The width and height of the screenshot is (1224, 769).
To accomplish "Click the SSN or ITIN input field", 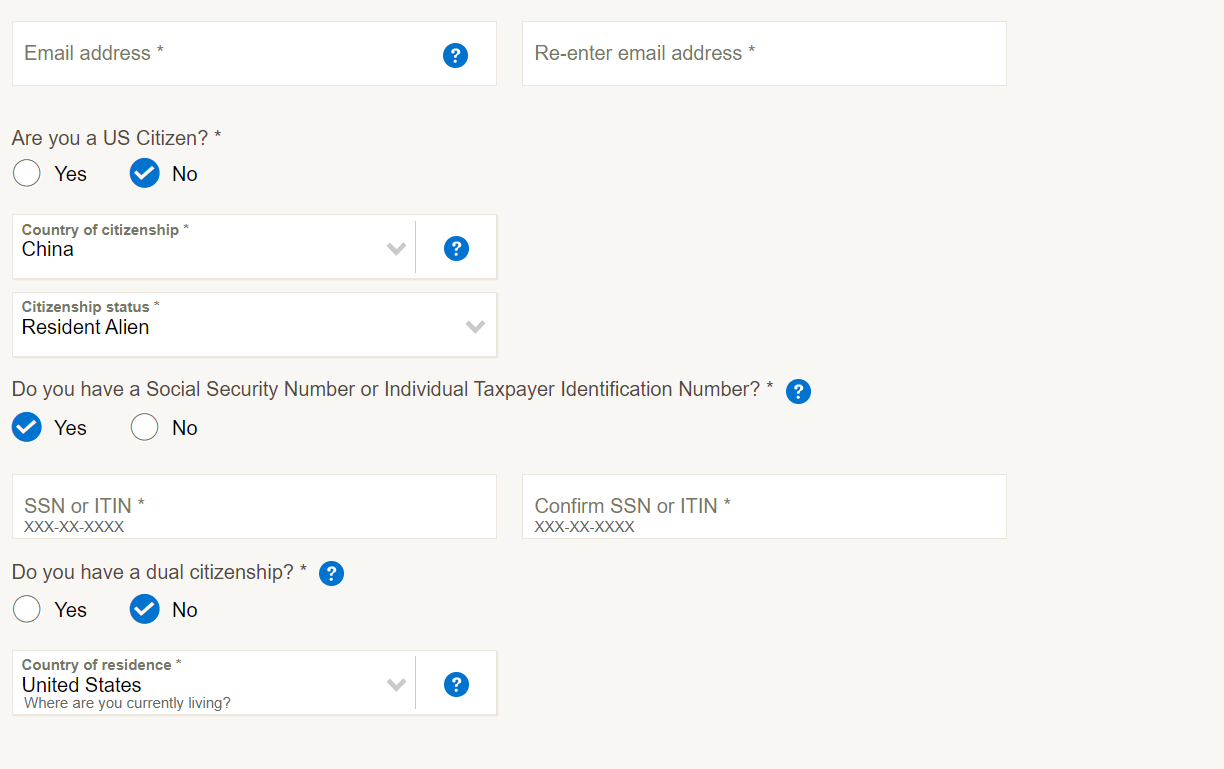I will 254,507.
